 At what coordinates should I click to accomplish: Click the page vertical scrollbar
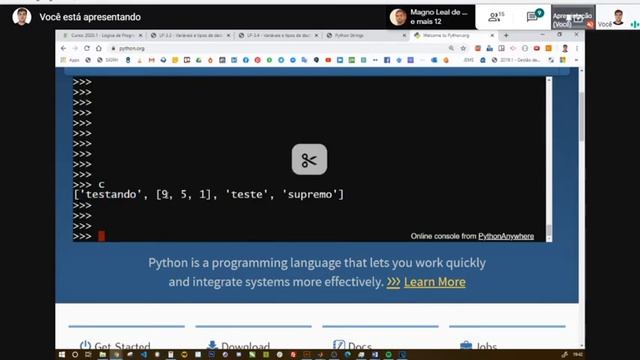(x=581, y=208)
